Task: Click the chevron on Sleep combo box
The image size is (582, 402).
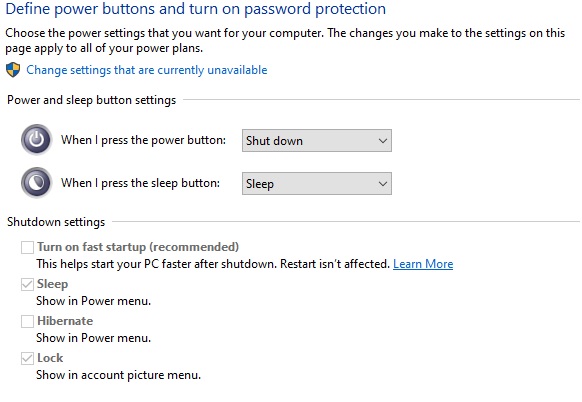Action: pos(383,183)
